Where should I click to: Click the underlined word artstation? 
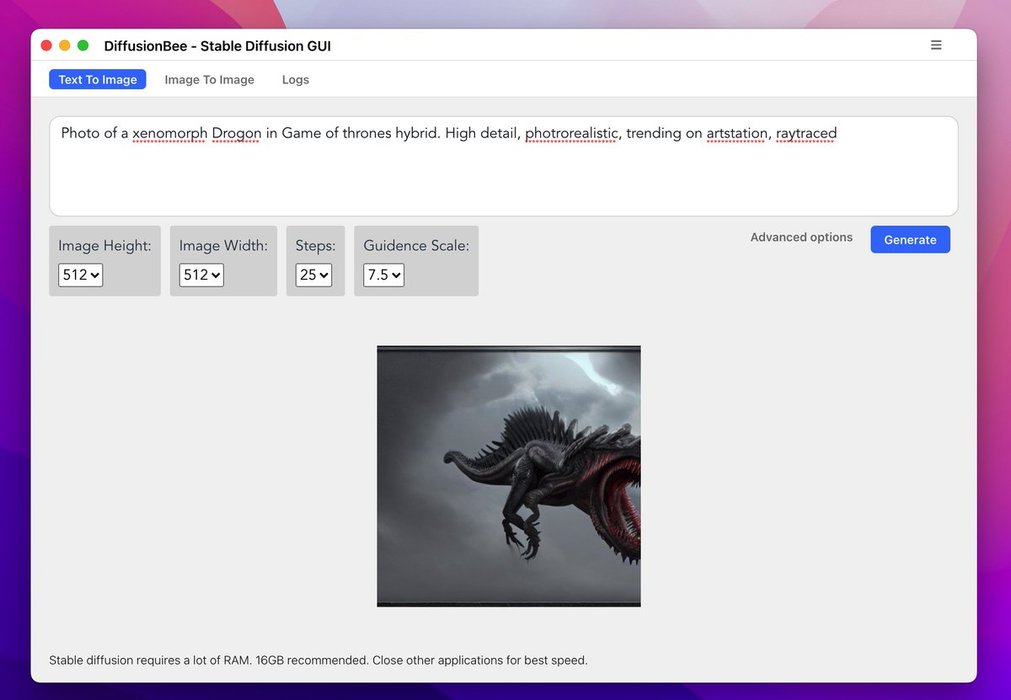(x=737, y=133)
